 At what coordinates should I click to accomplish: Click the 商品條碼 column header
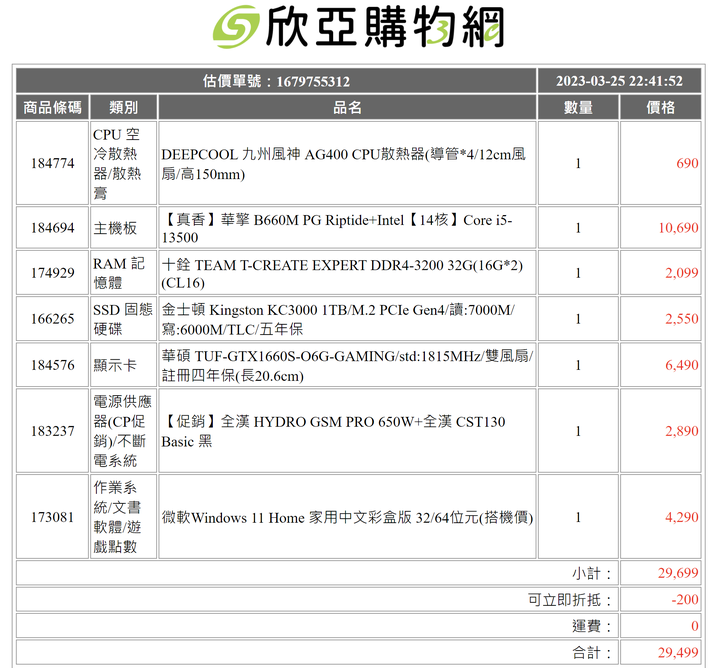coord(52,107)
